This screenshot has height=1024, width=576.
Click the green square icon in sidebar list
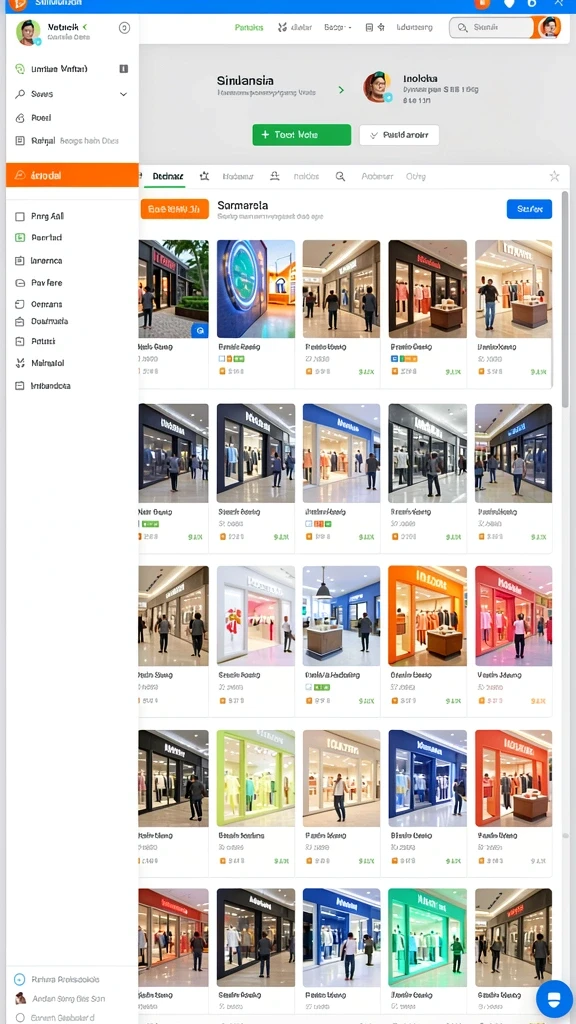pos(20,238)
